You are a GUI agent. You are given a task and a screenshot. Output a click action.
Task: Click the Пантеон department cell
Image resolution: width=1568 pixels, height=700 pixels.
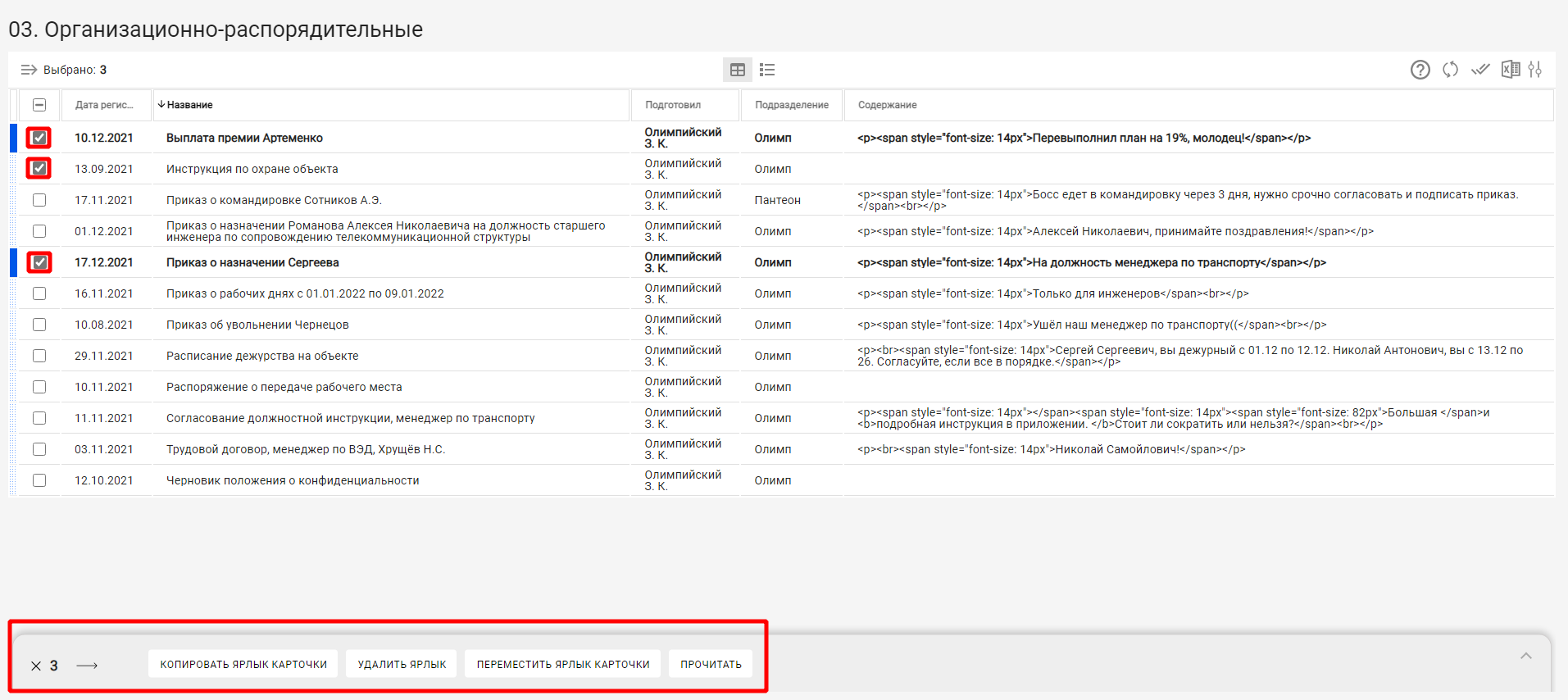pyautogui.click(x=778, y=200)
